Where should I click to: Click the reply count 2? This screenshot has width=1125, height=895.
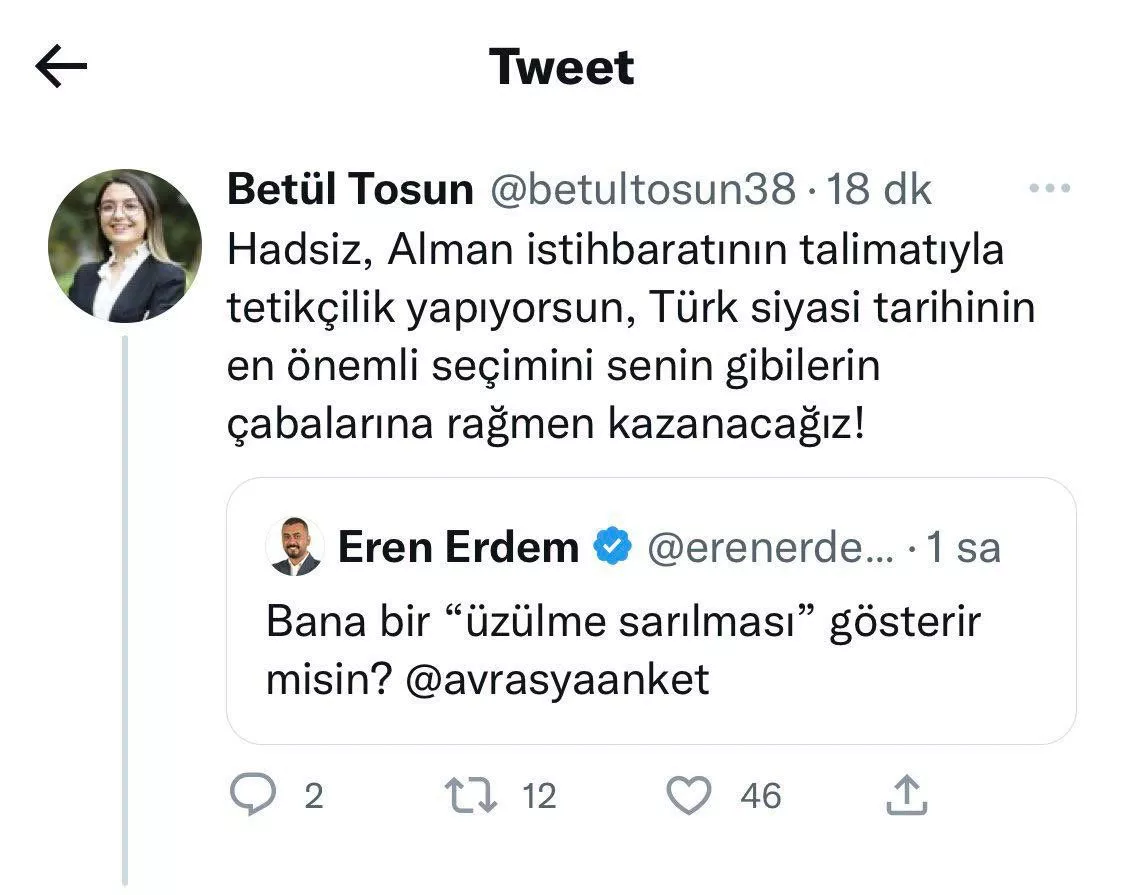(x=313, y=797)
